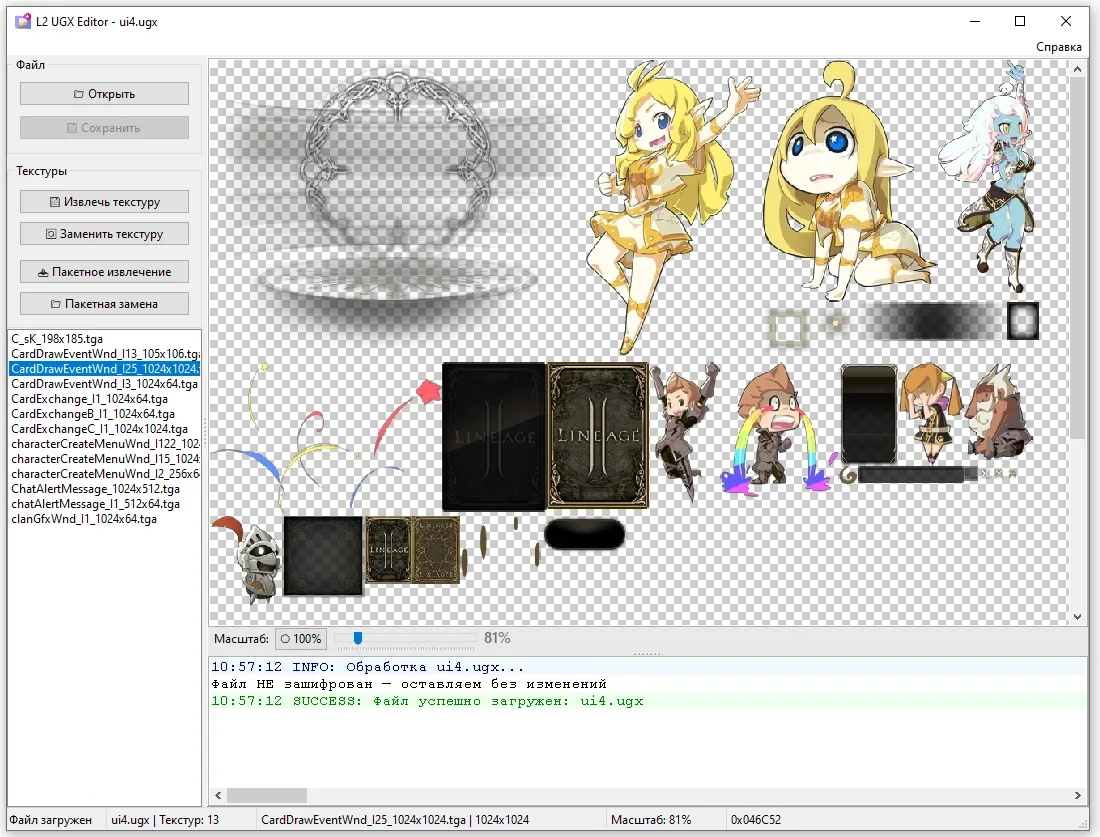Select CardDrawEventWnd_I3_1024x64.tga texture

tap(105, 384)
